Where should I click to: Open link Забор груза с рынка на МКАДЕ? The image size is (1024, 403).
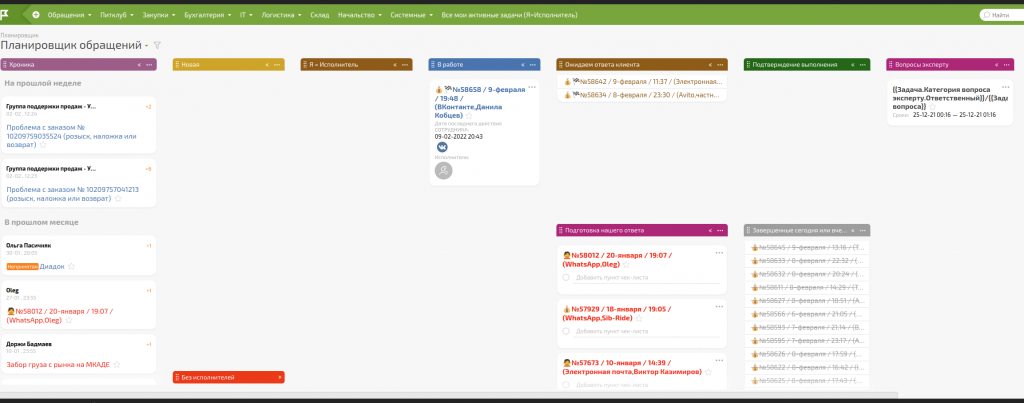pos(58,363)
